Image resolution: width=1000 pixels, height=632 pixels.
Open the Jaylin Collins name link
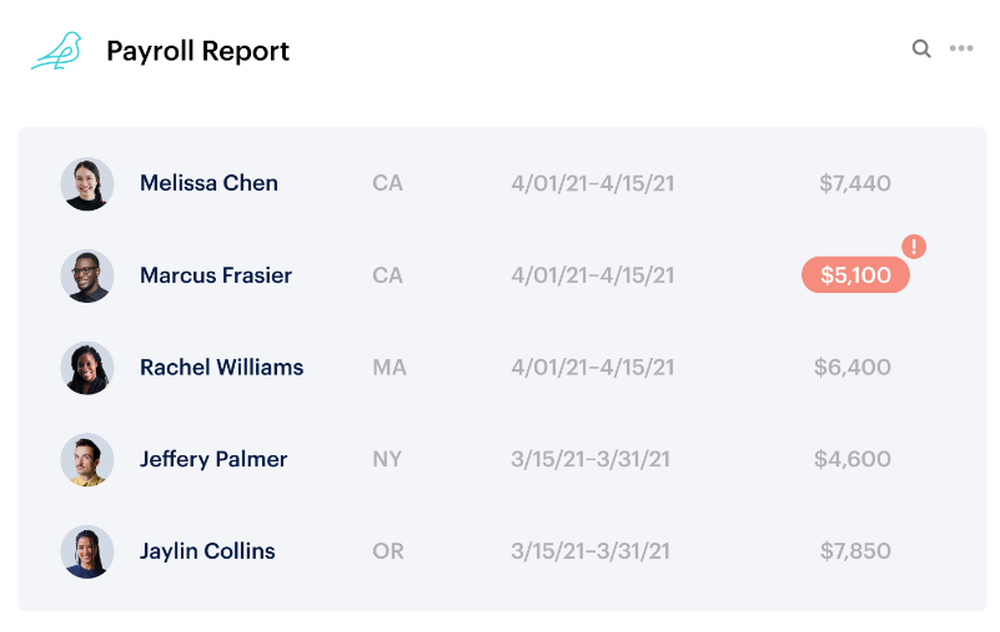tap(207, 551)
